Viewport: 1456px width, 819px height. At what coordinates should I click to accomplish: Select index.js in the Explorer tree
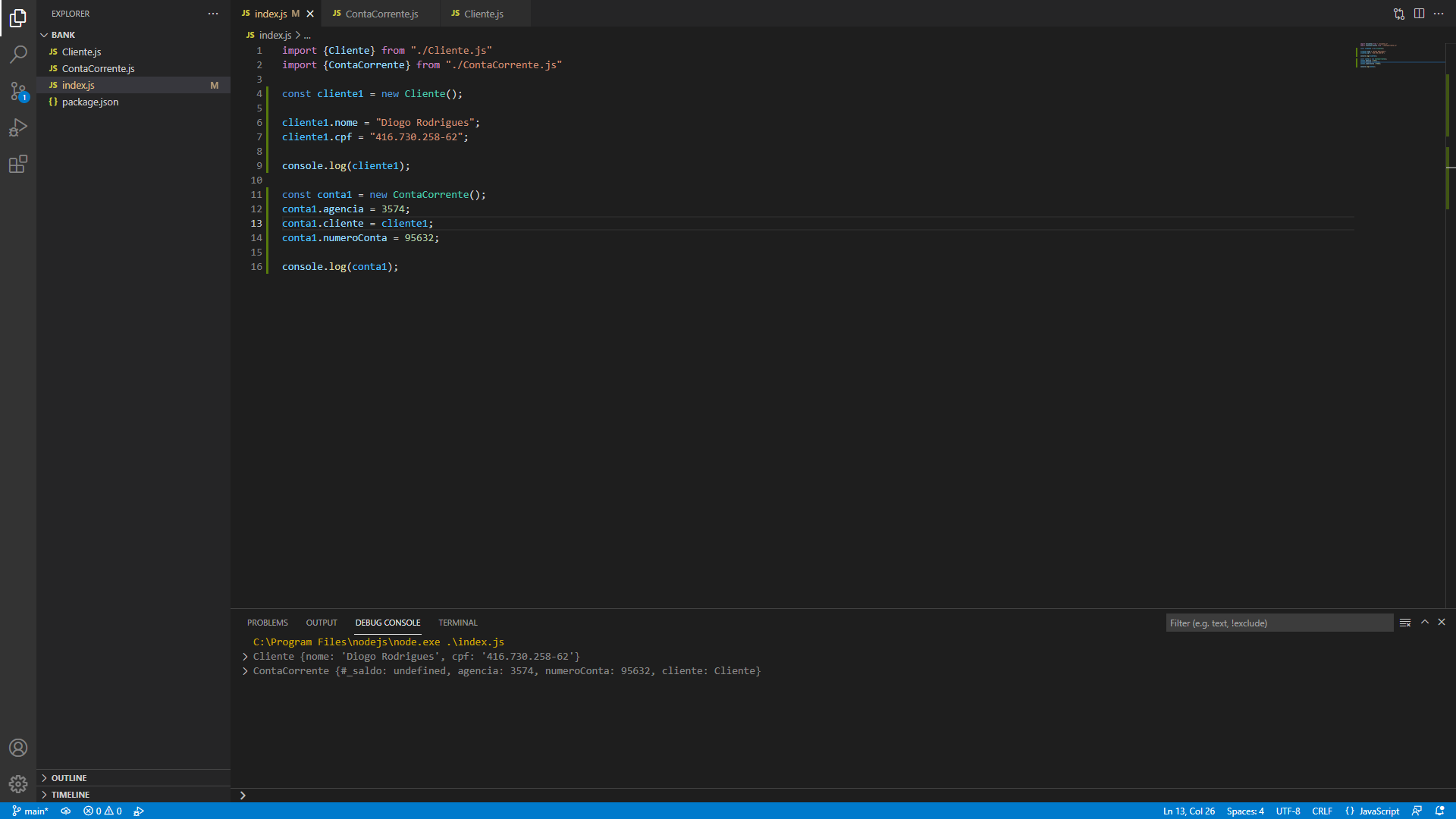click(133, 85)
